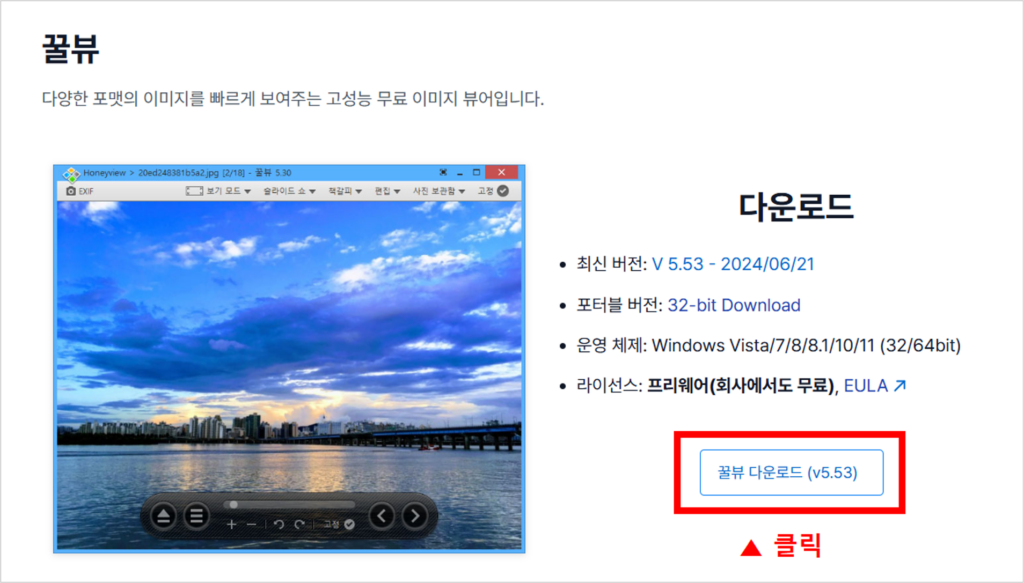Click the 다운로드 section heading
Viewport: 1024px width, 583px height.
tap(795, 207)
